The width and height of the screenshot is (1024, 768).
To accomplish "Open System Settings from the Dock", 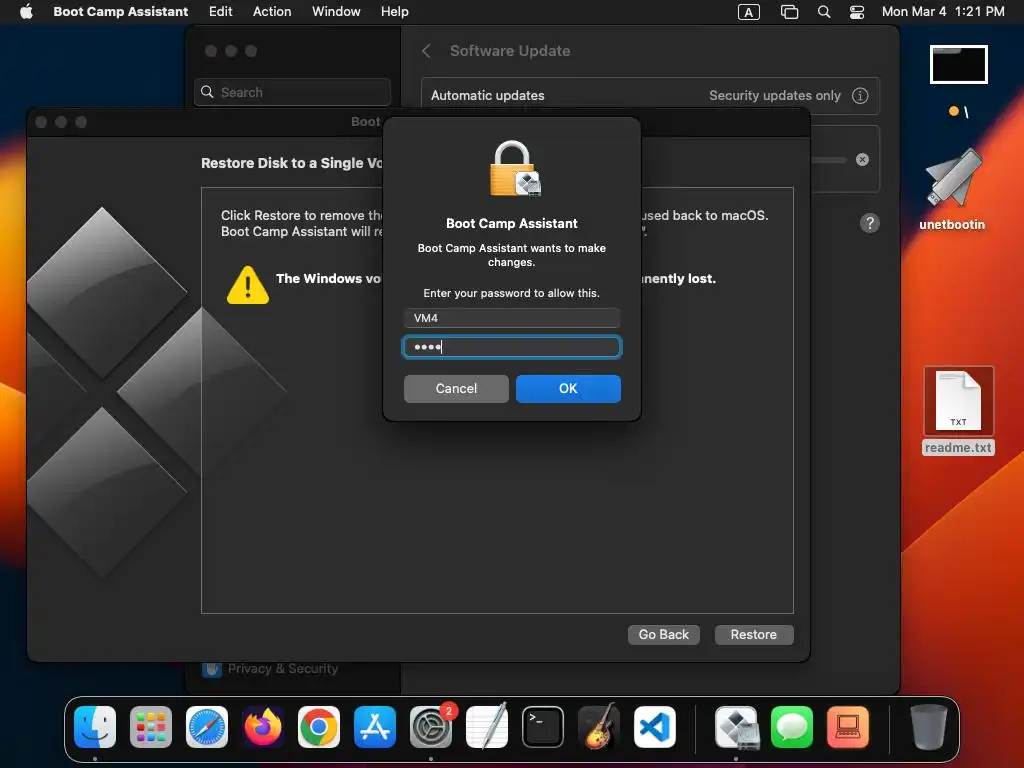I will tap(431, 727).
